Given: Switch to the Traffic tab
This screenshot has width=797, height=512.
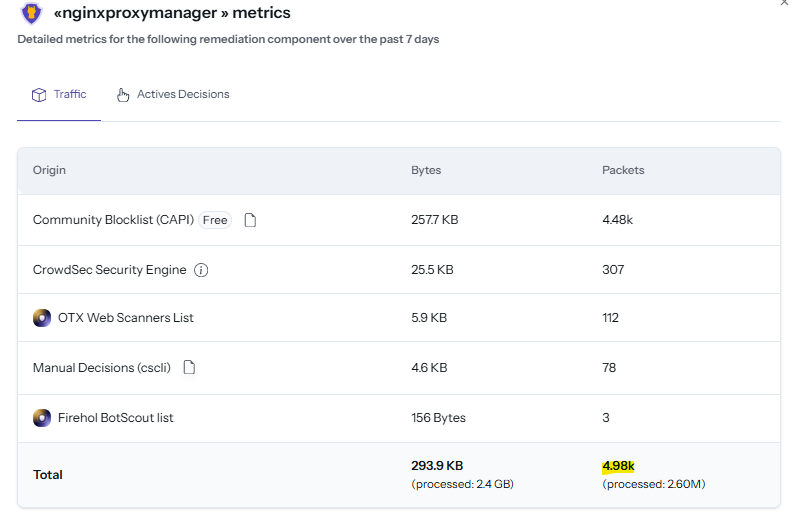Looking at the screenshot, I should pos(70,95).
